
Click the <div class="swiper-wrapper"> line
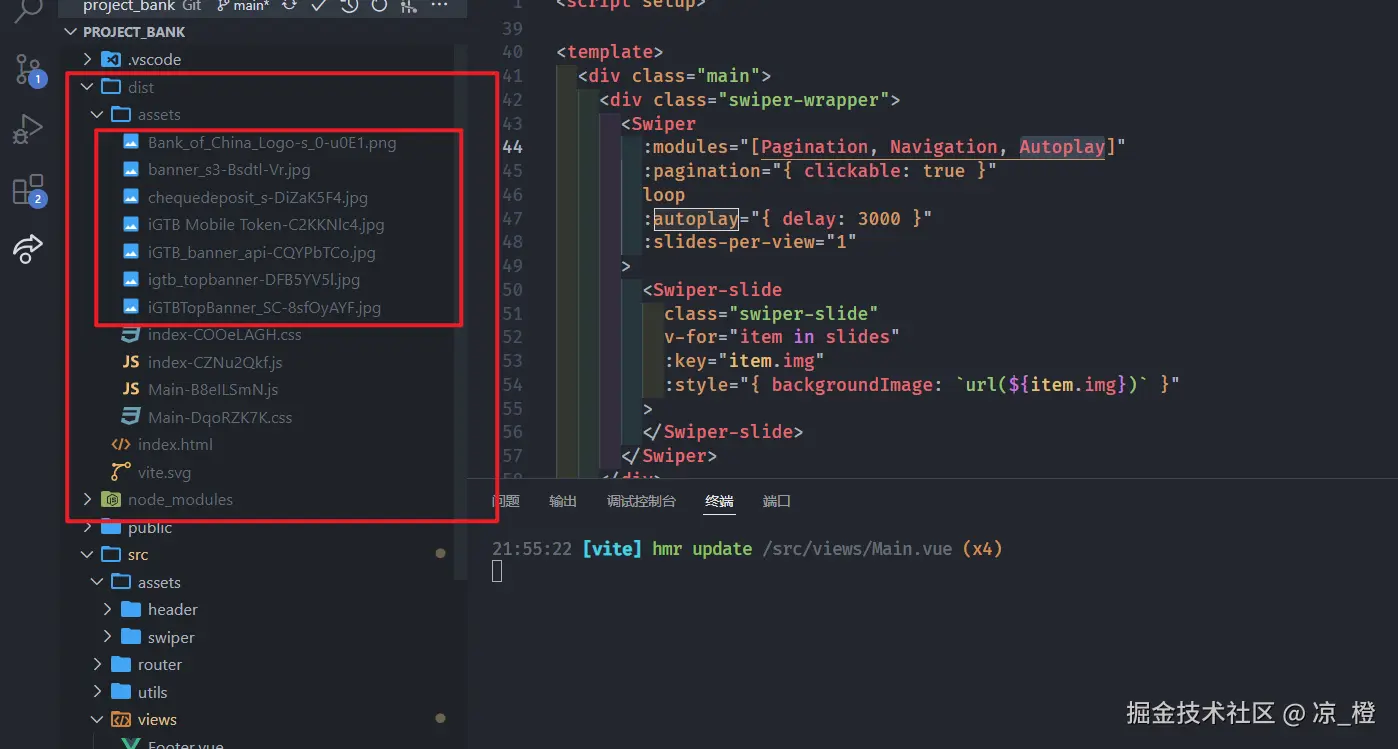pyautogui.click(x=750, y=100)
